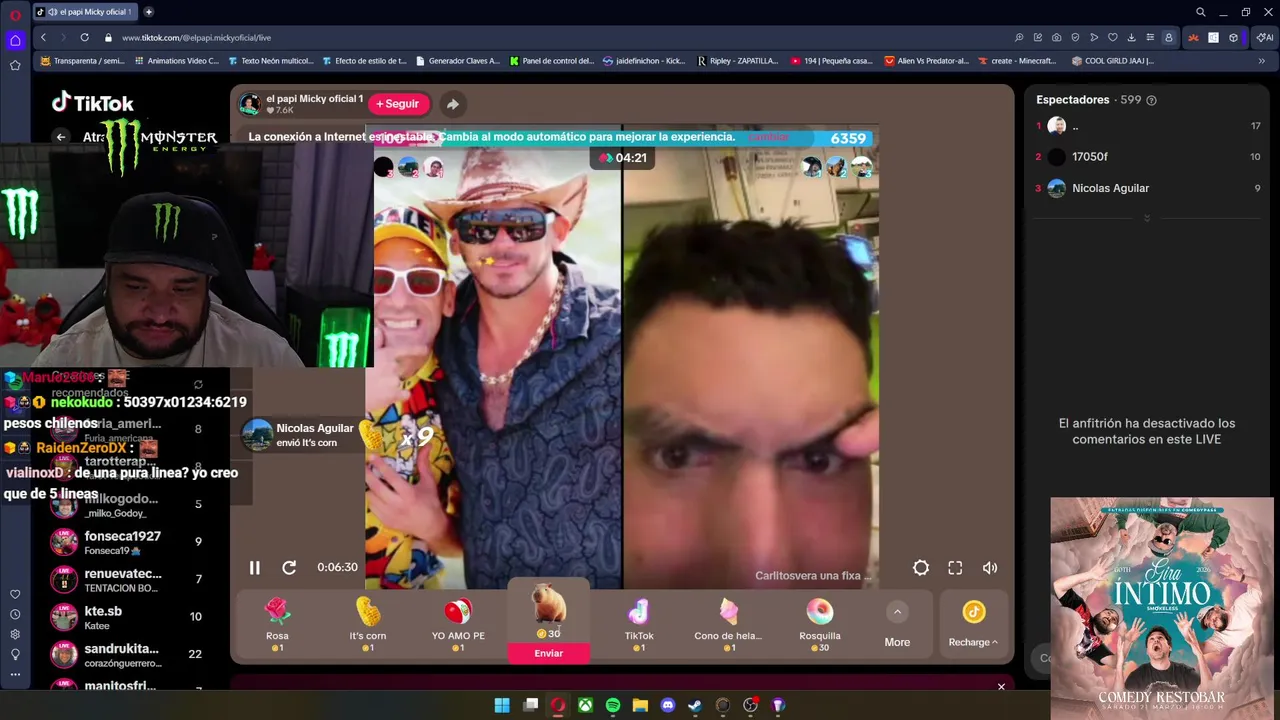
Task: Open the Opera main menu logo
Action: 15,14
